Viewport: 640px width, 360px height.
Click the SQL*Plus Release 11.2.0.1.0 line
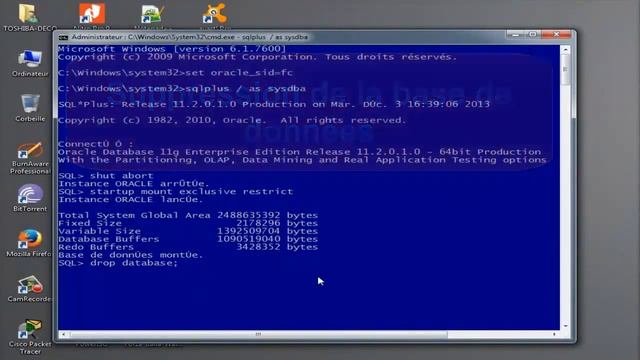click(x=274, y=104)
